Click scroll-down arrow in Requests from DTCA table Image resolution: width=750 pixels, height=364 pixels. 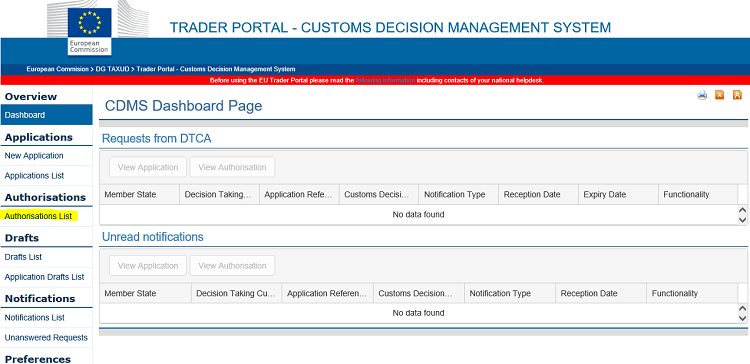[x=742, y=220]
